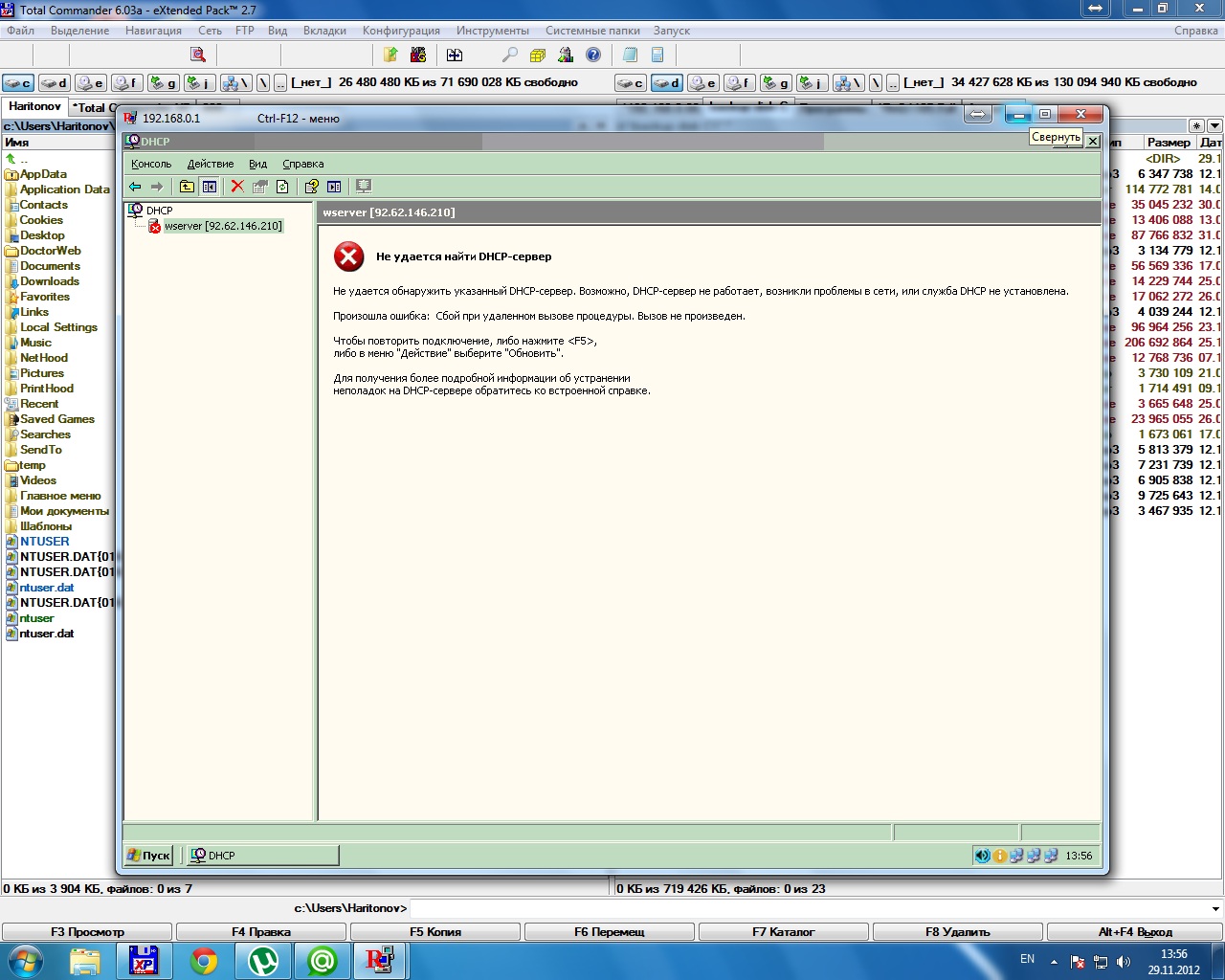The width and height of the screenshot is (1225, 980).
Task: Click the Up one level folder icon
Action: 187,187
